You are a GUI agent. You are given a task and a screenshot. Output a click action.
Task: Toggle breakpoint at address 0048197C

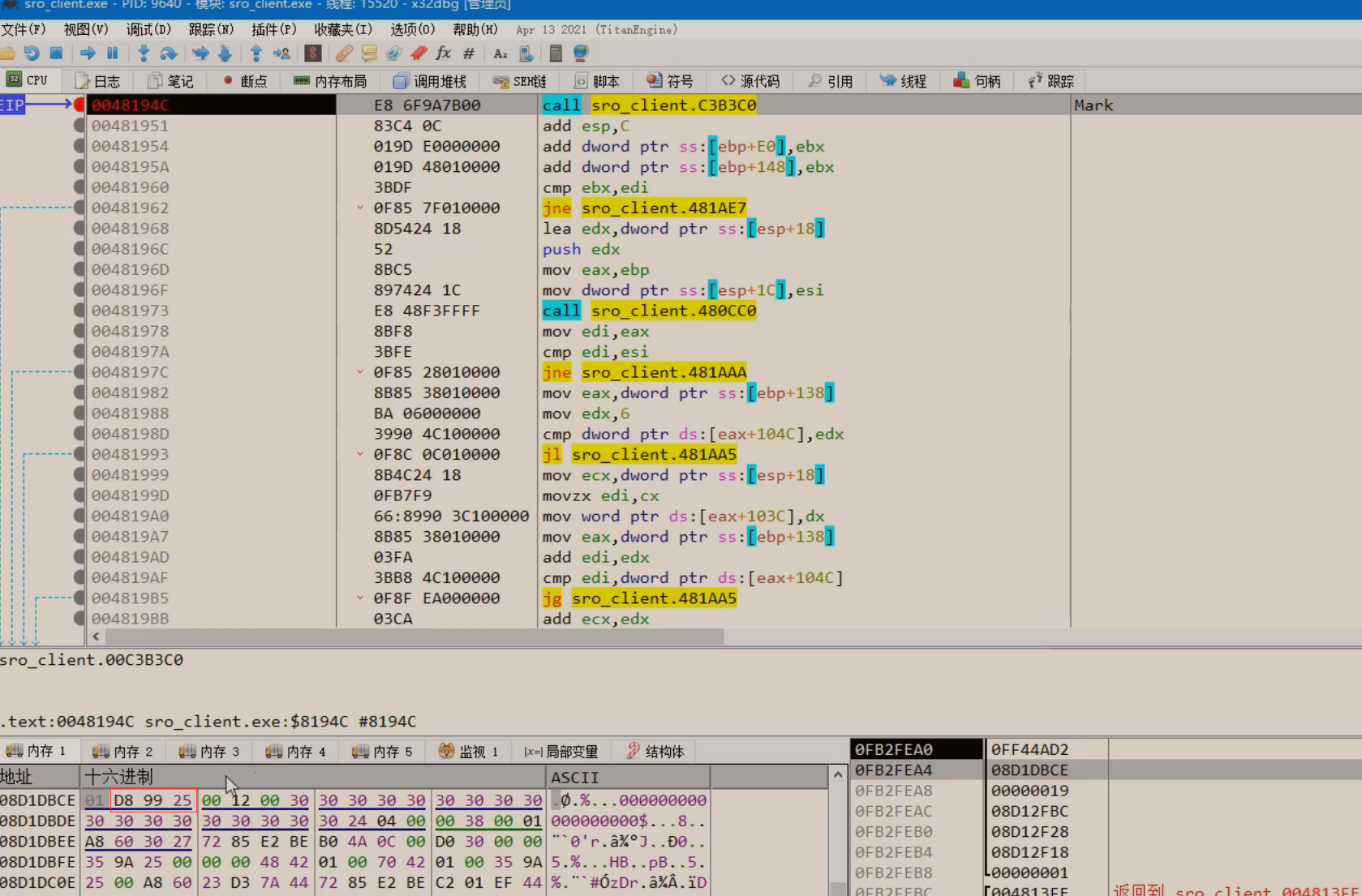pyautogui.click(x=79, y=371)
